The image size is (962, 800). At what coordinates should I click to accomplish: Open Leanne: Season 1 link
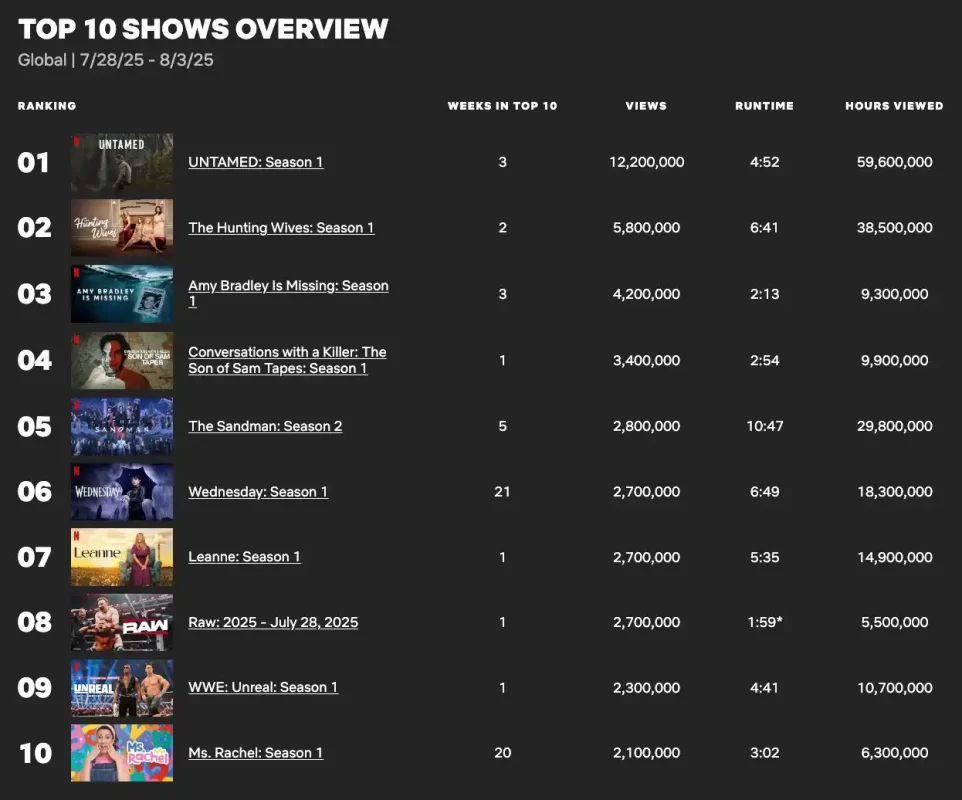244,556
